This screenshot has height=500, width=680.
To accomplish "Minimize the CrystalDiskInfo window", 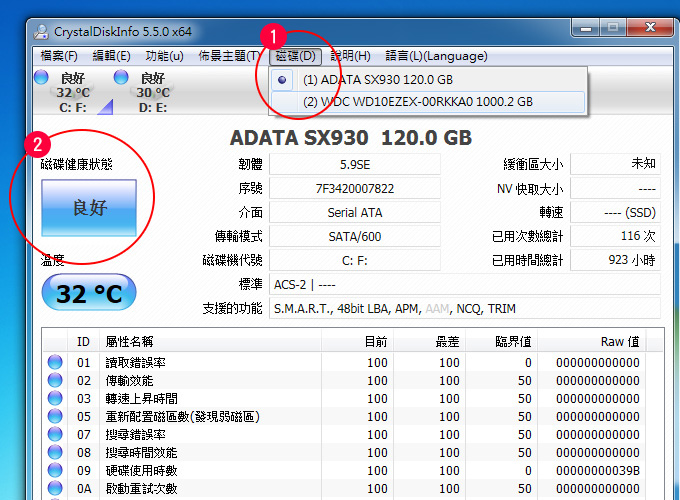I will click(x=585, y=28).
